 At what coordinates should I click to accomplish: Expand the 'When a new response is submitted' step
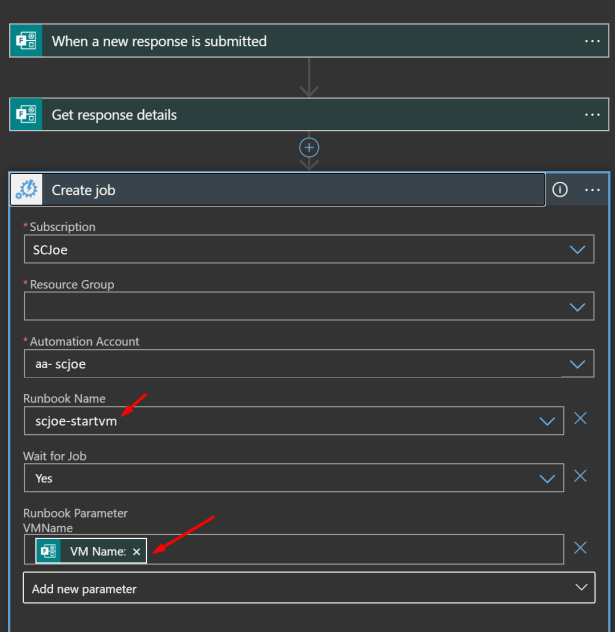tap(309, 41)
